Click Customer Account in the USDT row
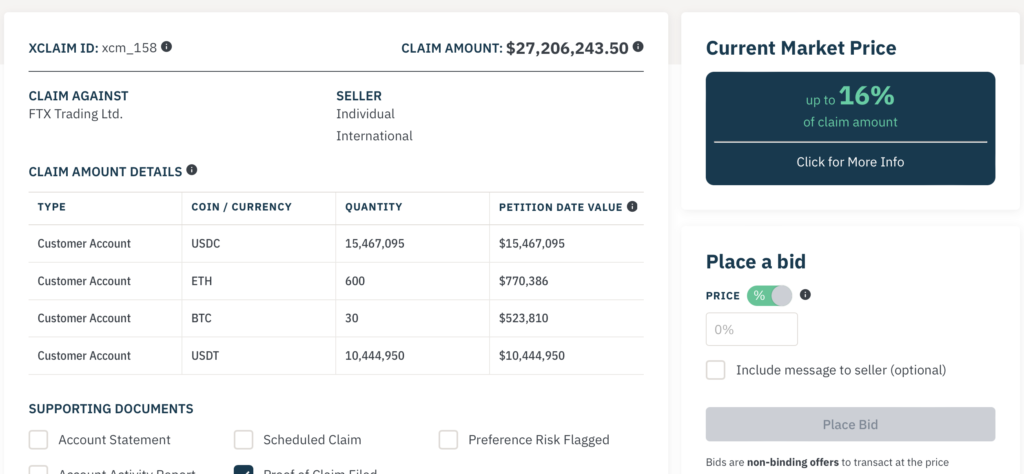Viewport: 1024px width, 474px height. pos(84,356)
